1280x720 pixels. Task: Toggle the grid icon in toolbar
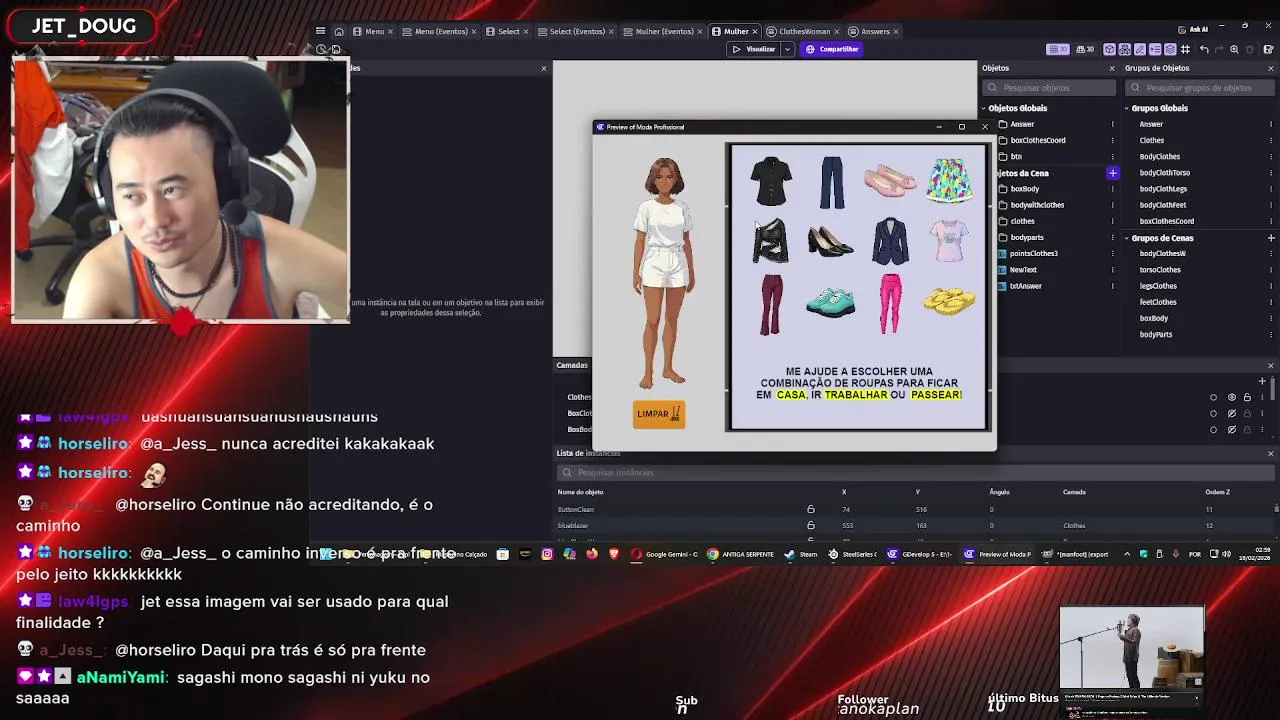coord(1186,49)
